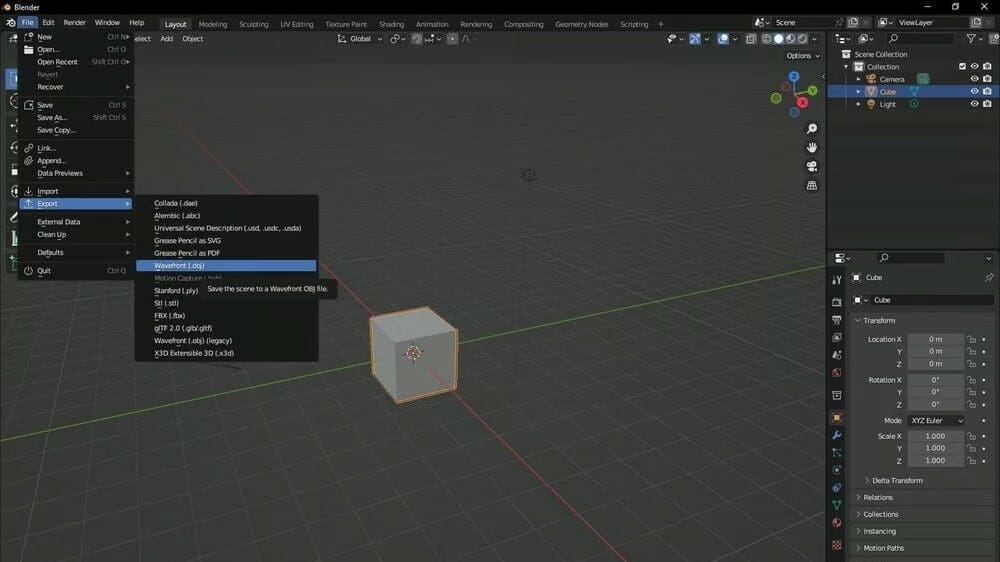Open the Options dropdown in viewport
Image resolution: width=1000 pixels, height=562 pixels.
pos(802,55)
